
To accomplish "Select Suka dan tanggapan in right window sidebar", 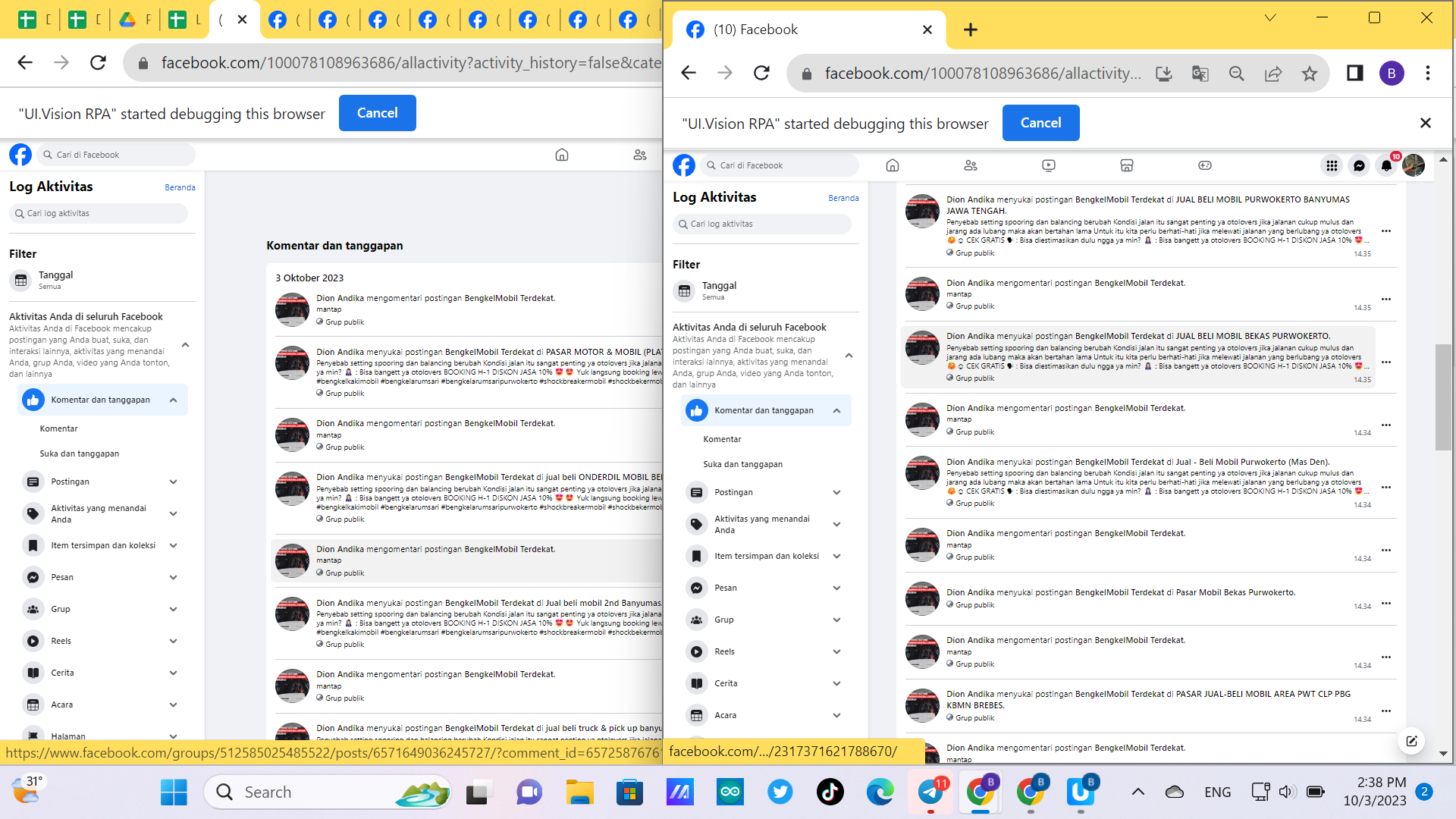I will click(x=742, y=464).
